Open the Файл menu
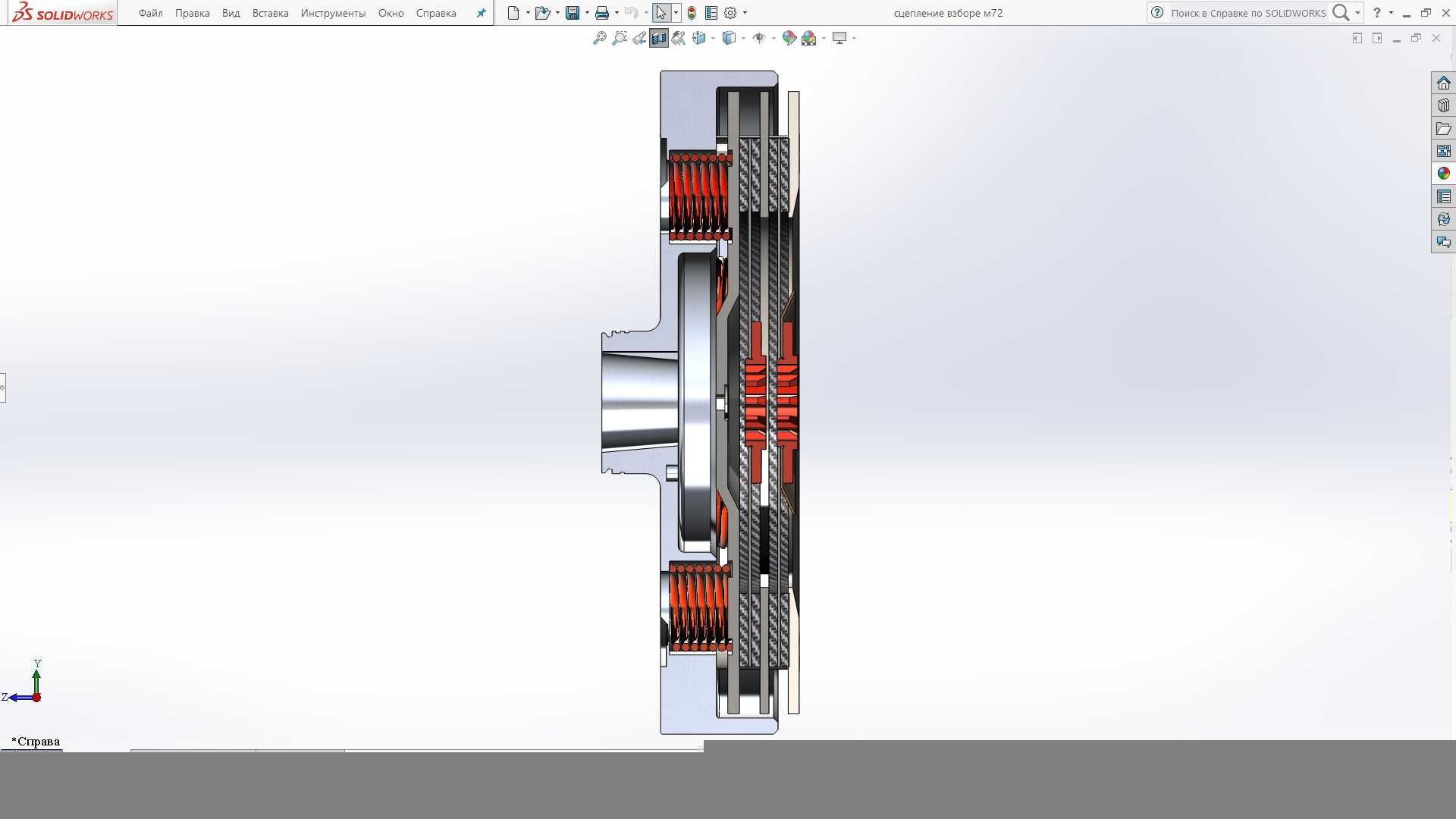The height and width of the screenshot is (819, 1456). pyautogui.click(x=151, y=13)
